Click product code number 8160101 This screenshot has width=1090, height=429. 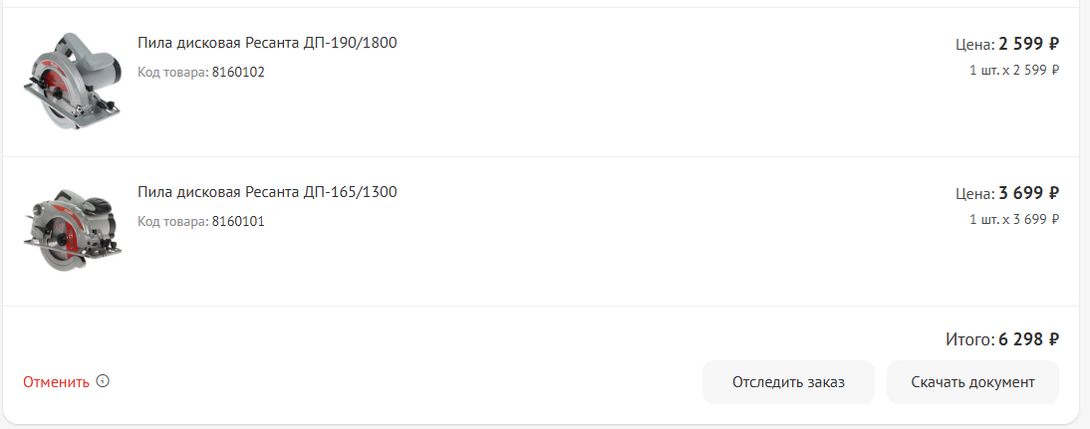(x=238, y=221)
